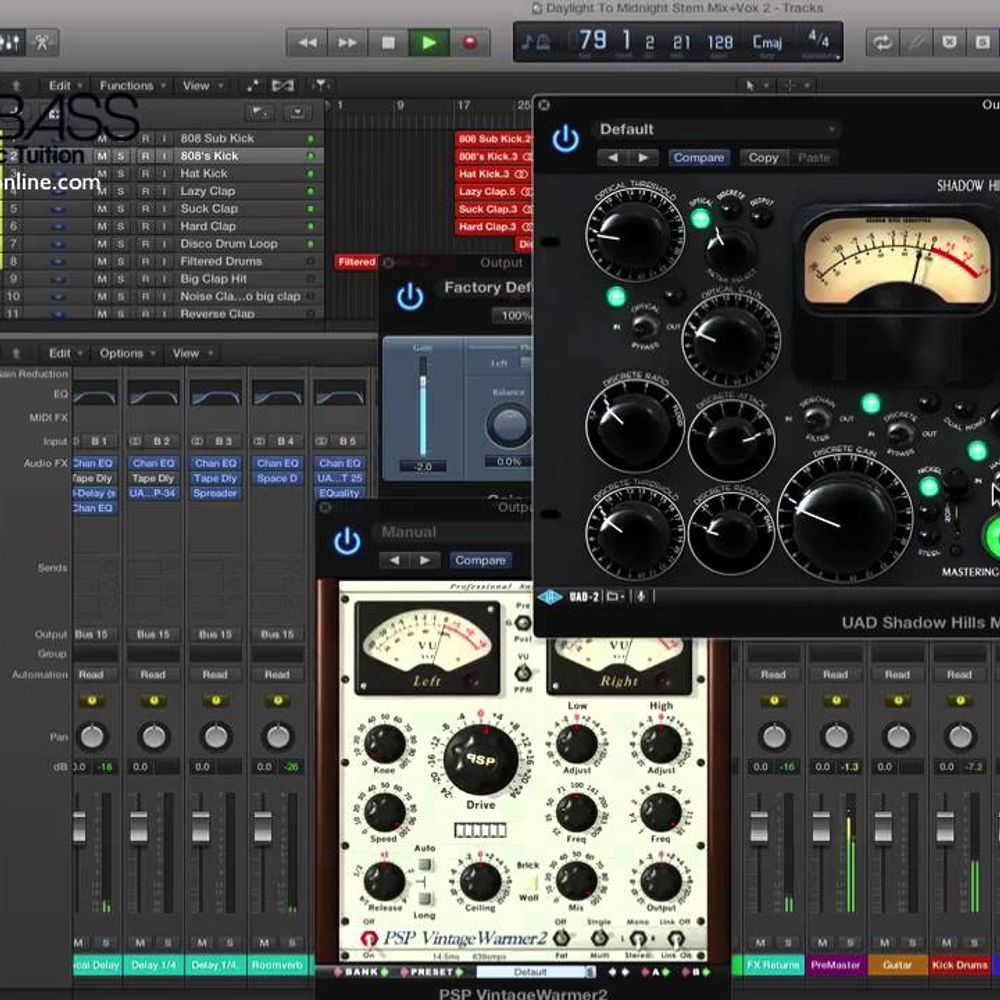Toggle power on Shadow Hills plugin
The image size is (1000, 1000).
tap(566, 139)
